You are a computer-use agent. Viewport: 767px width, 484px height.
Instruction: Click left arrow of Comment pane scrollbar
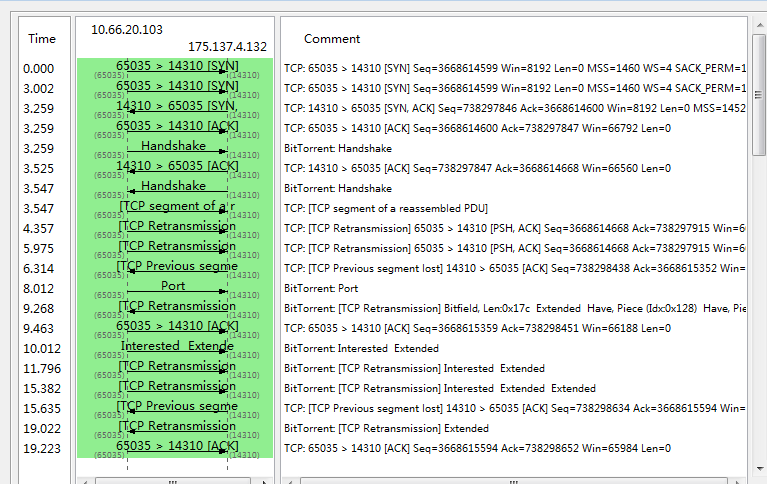point(289,480)
